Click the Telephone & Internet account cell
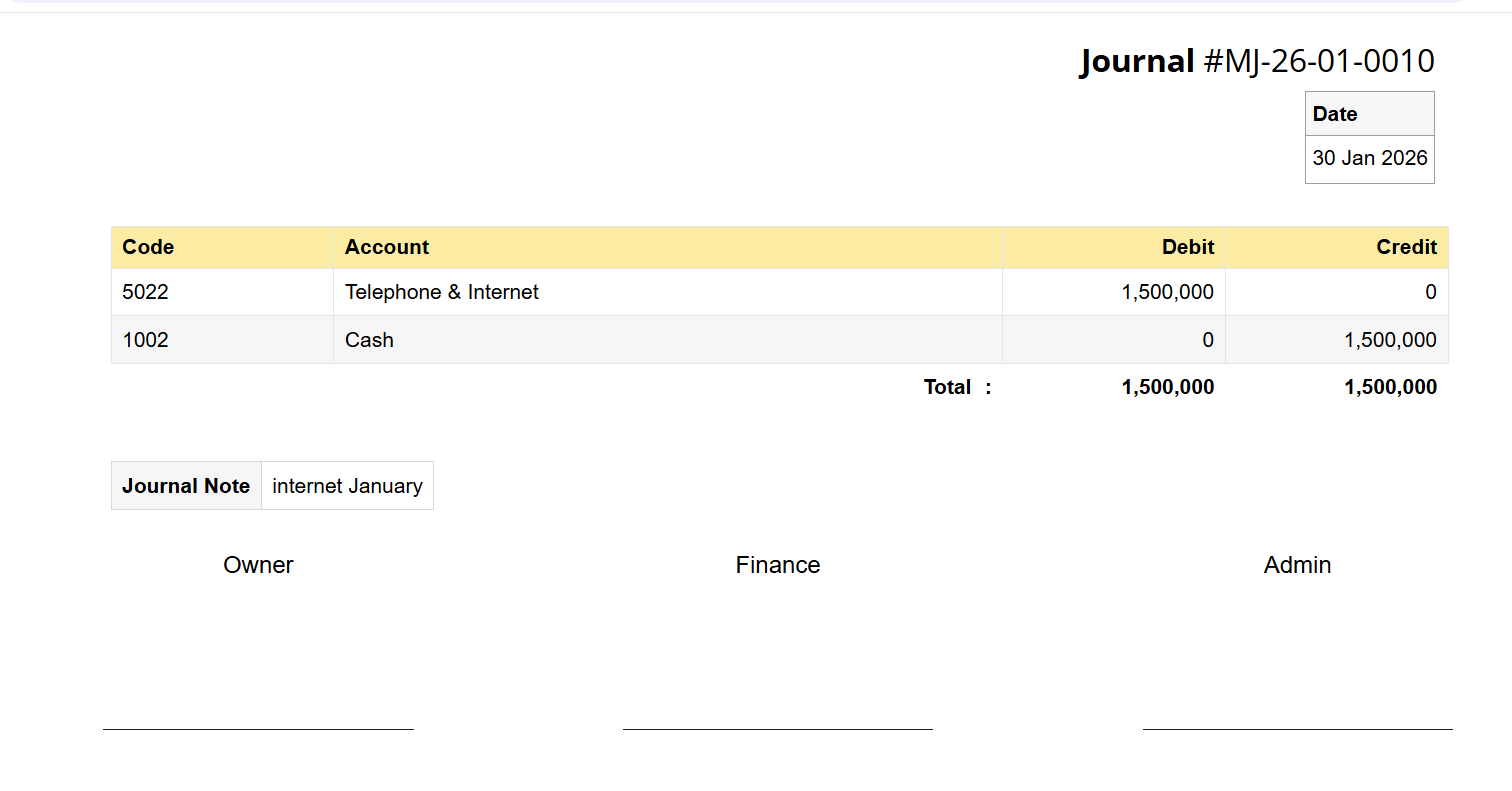Screen dimensions: 1512x791 pos(442,292)
